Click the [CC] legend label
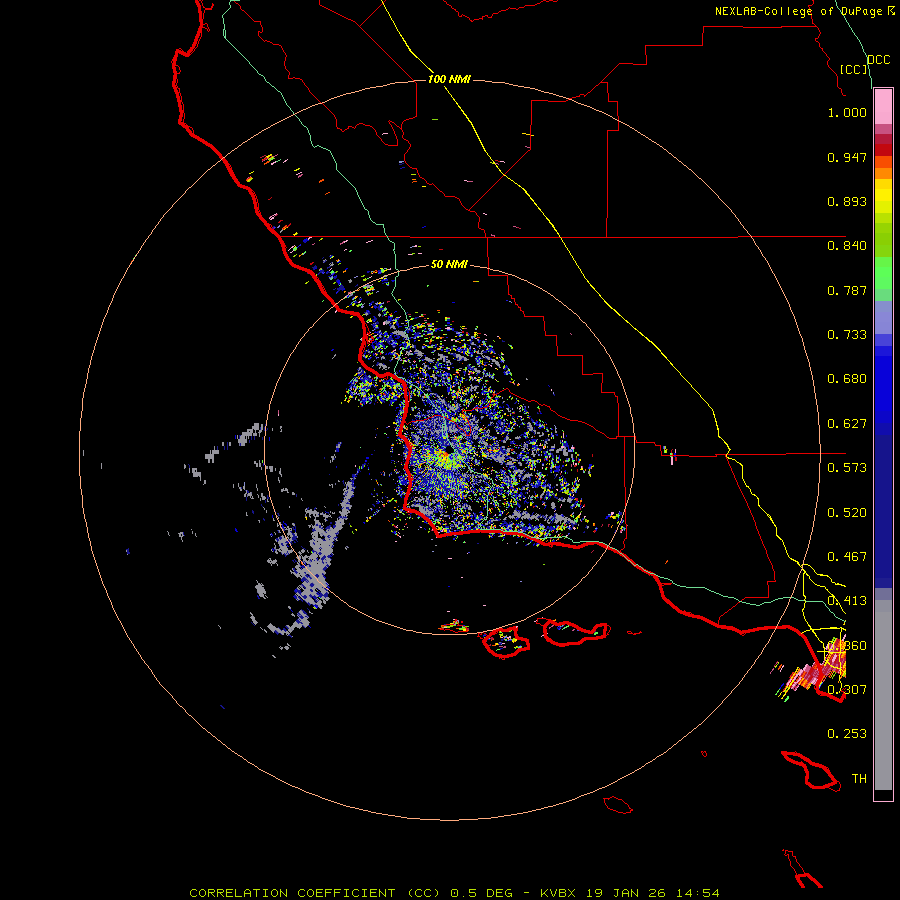 click(854, 69)
